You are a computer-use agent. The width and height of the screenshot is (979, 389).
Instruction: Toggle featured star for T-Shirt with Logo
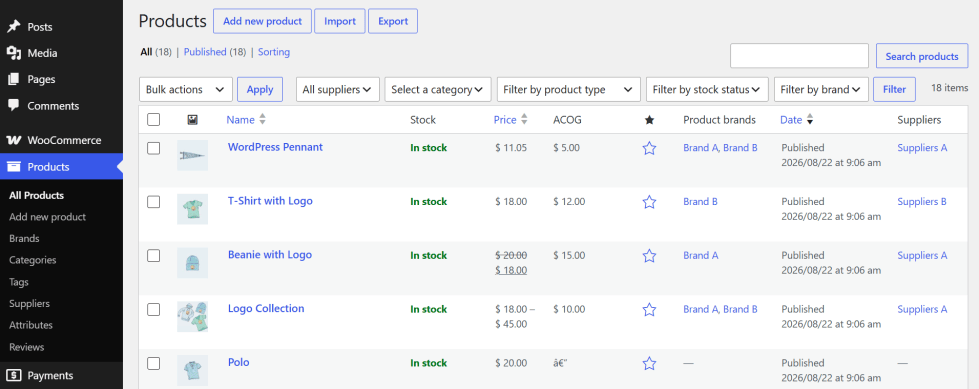pos(649,202)
